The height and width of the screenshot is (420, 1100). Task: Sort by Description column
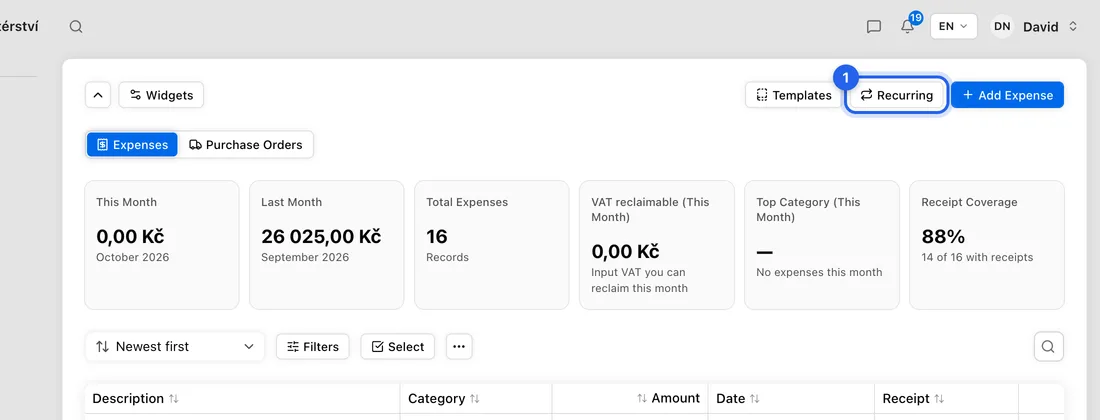click(x=135, y=398)
